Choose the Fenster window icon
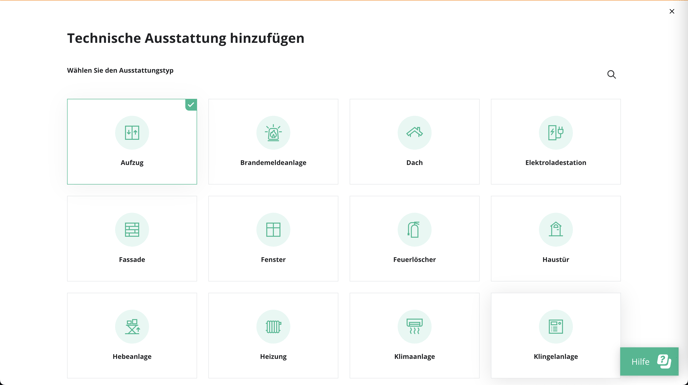This screenshot has width=688, height=385. 273,230
